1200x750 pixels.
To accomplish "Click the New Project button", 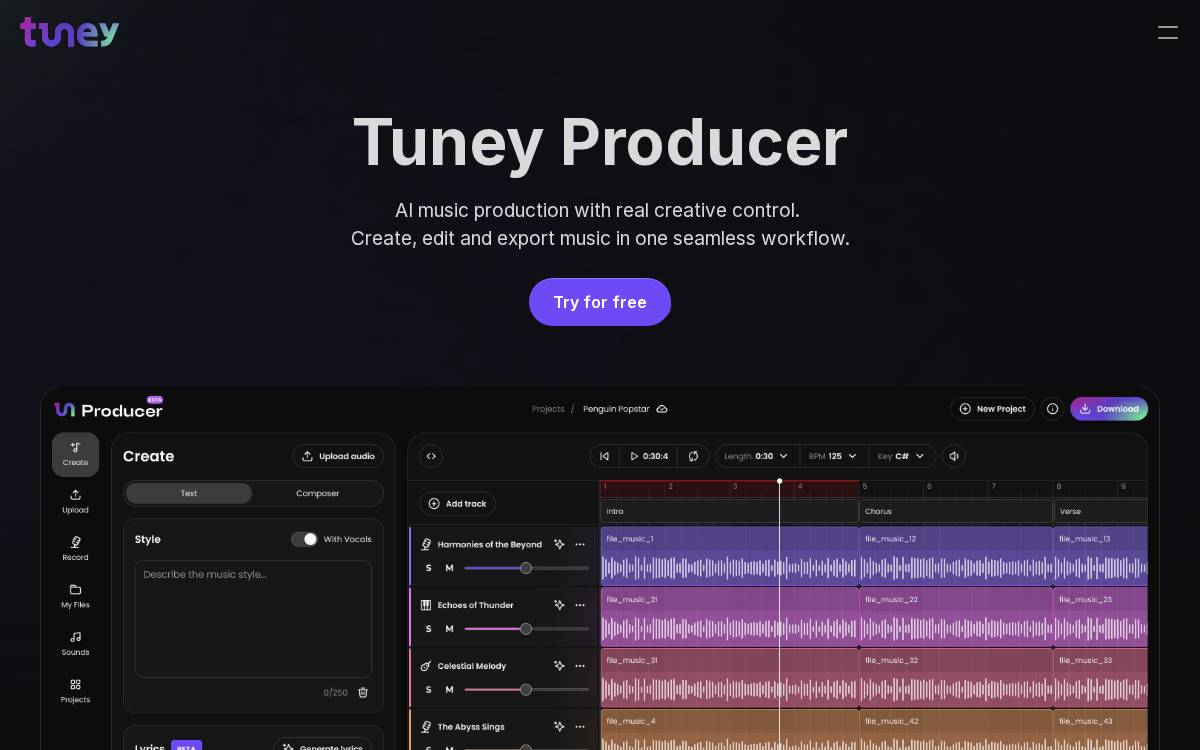I will (x=992, y=409).
